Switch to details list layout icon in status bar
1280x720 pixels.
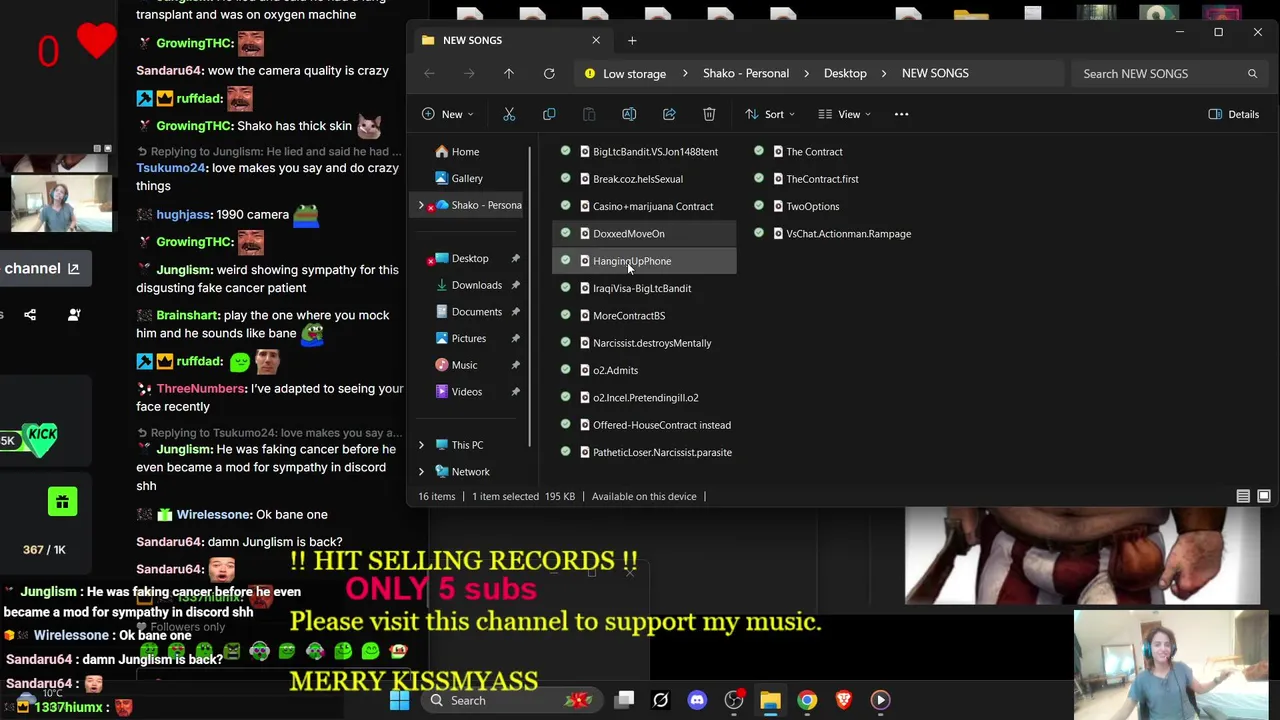[1243, 496]
